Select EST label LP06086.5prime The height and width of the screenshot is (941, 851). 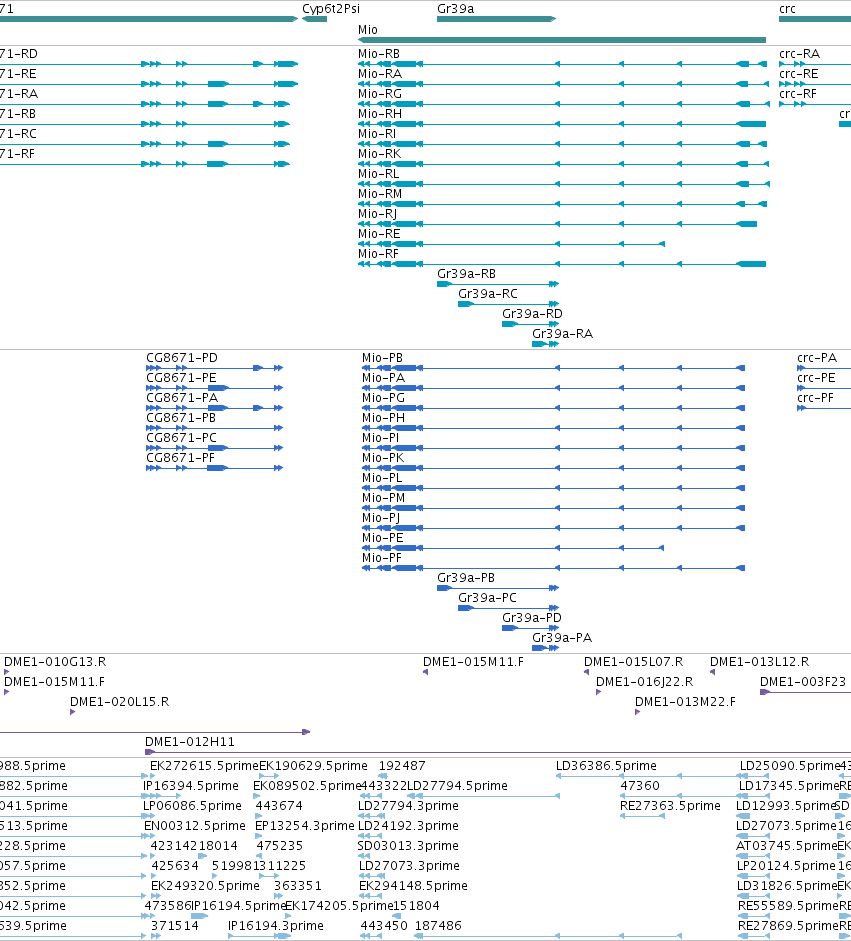pos(192,805)
